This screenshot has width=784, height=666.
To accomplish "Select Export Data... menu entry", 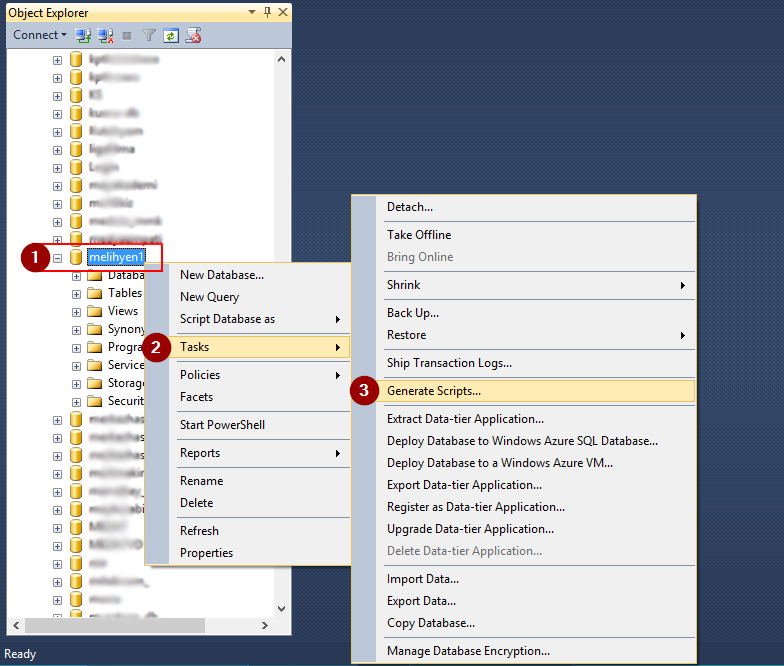I will (421, 601).
